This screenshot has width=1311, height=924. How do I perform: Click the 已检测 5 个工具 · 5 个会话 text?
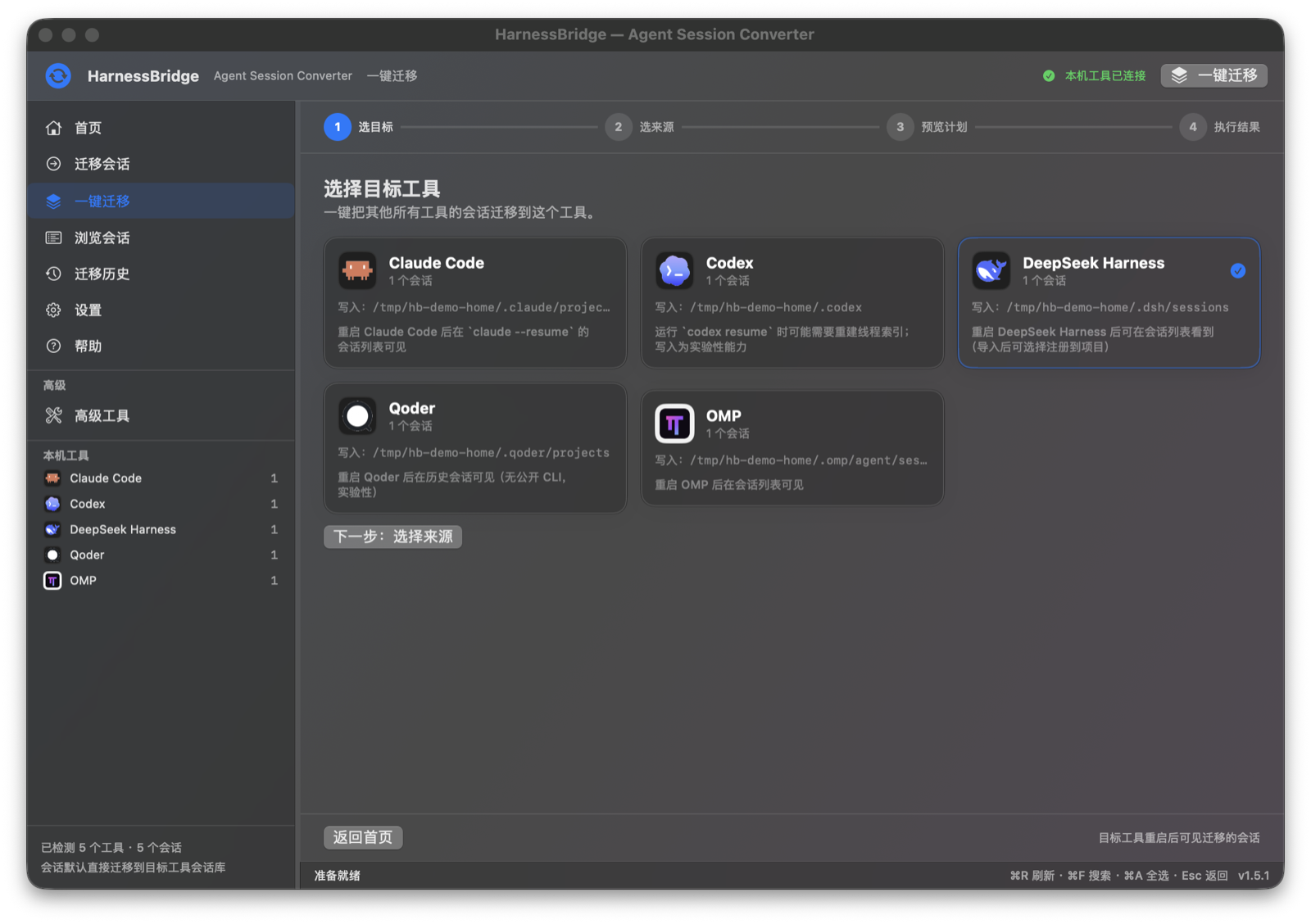pos(111,848)
